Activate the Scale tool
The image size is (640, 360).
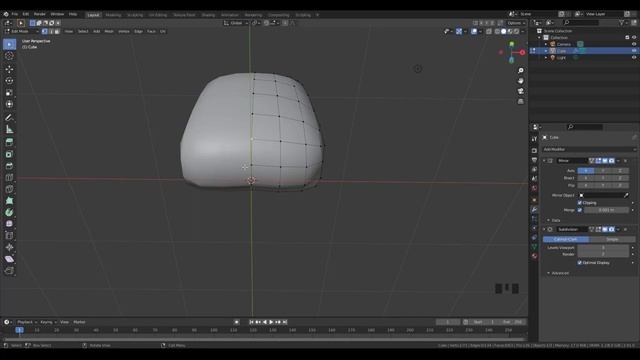click(x=9, y=93)
